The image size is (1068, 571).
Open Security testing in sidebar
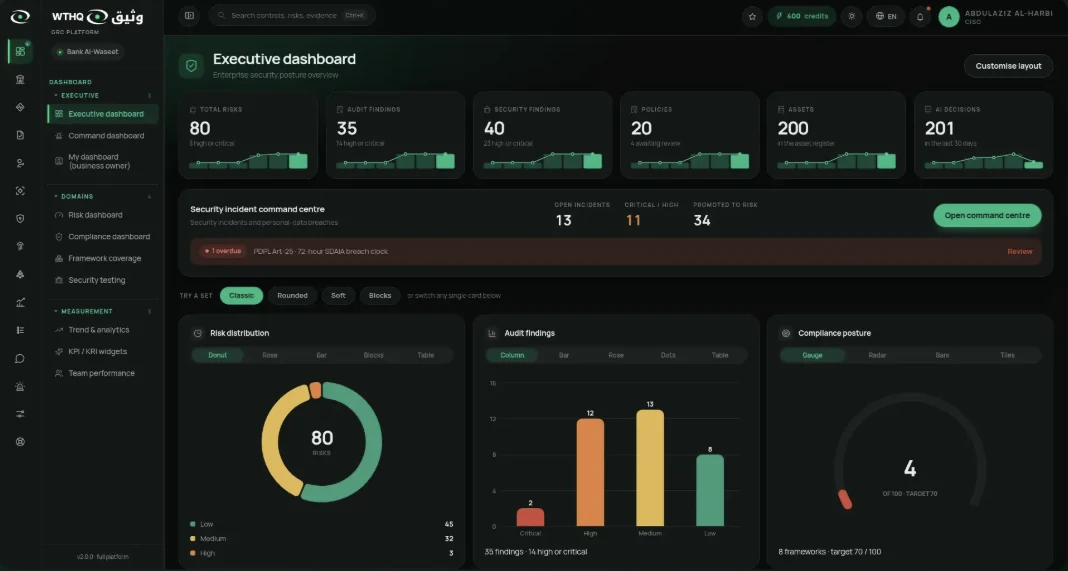pos(103,280)
